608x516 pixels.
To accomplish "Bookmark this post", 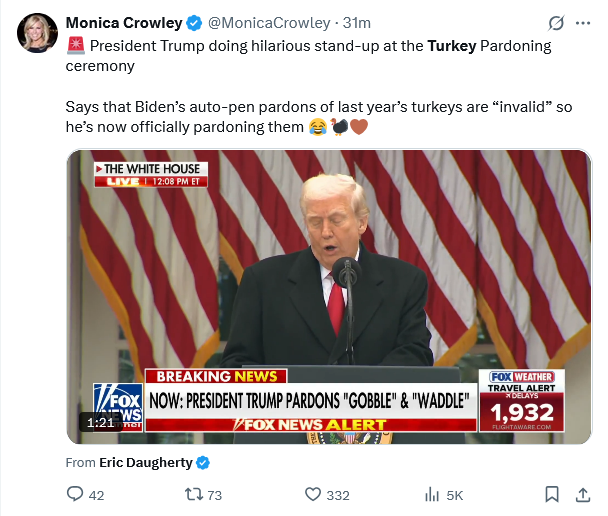I will tap(552, 494).
